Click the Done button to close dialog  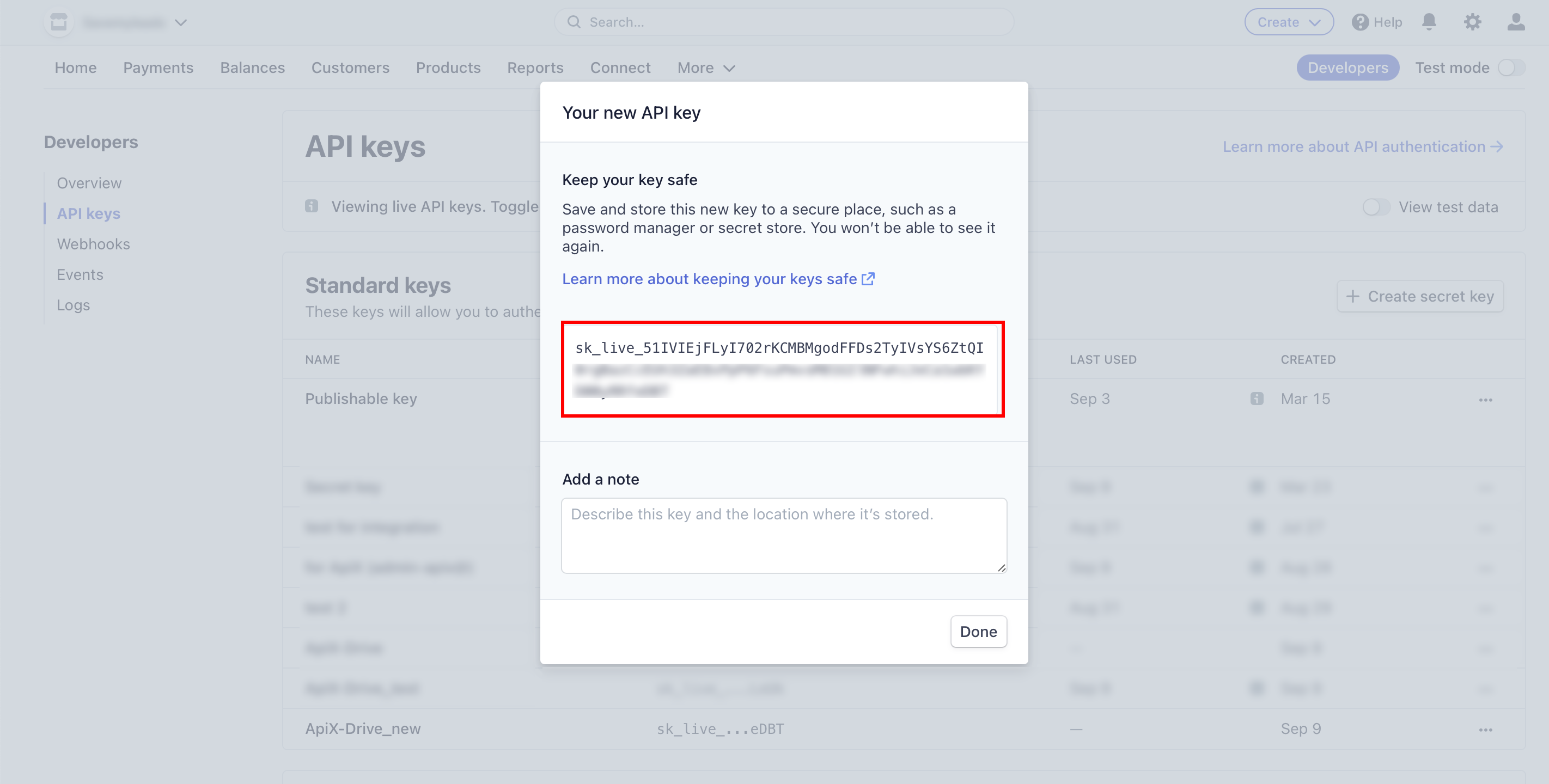977,631
